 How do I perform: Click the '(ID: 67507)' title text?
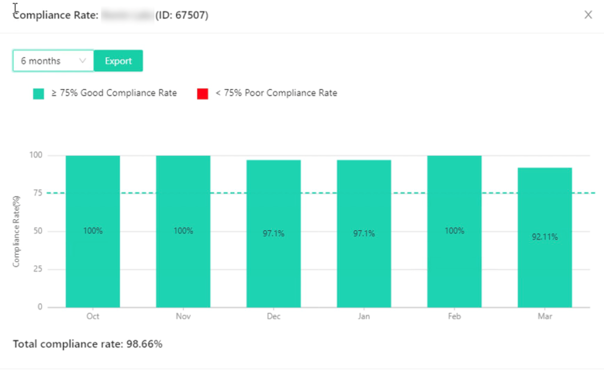click(x=182, y=15)
